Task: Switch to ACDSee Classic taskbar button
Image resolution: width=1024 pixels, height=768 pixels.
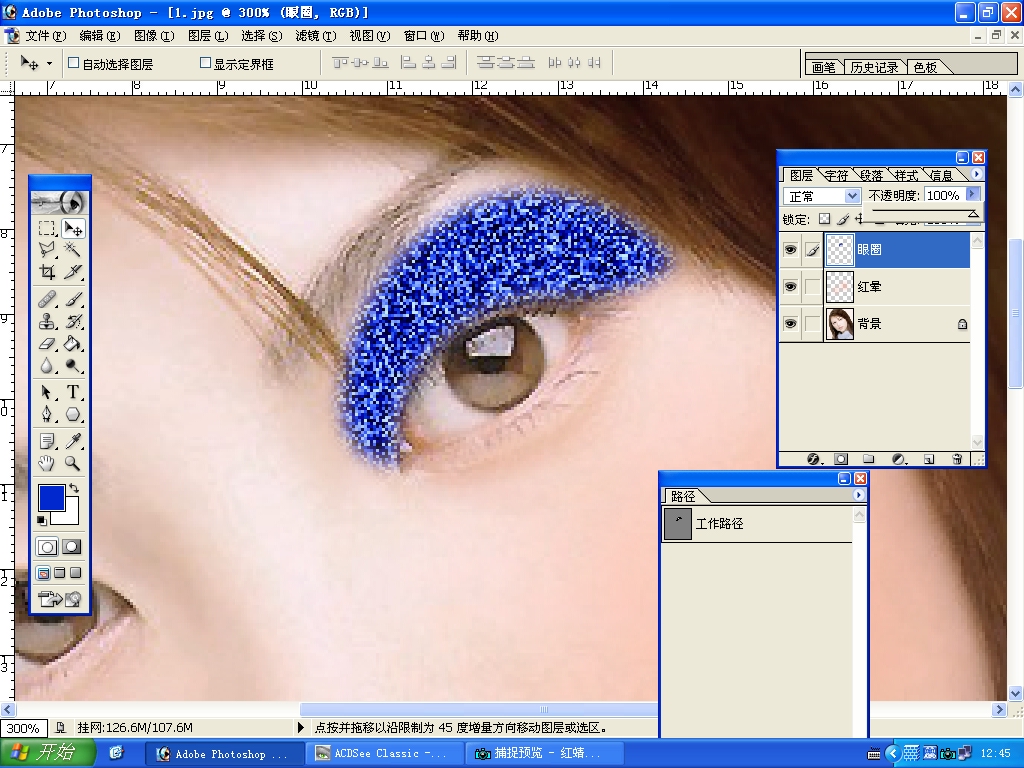Action: point(387,754)
